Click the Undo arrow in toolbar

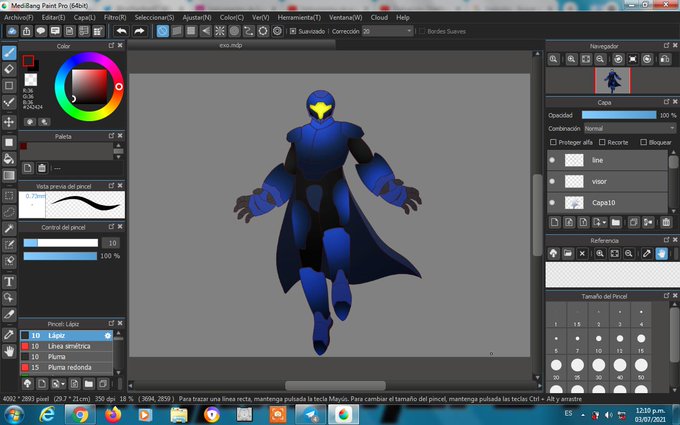(x=121, y=31)
